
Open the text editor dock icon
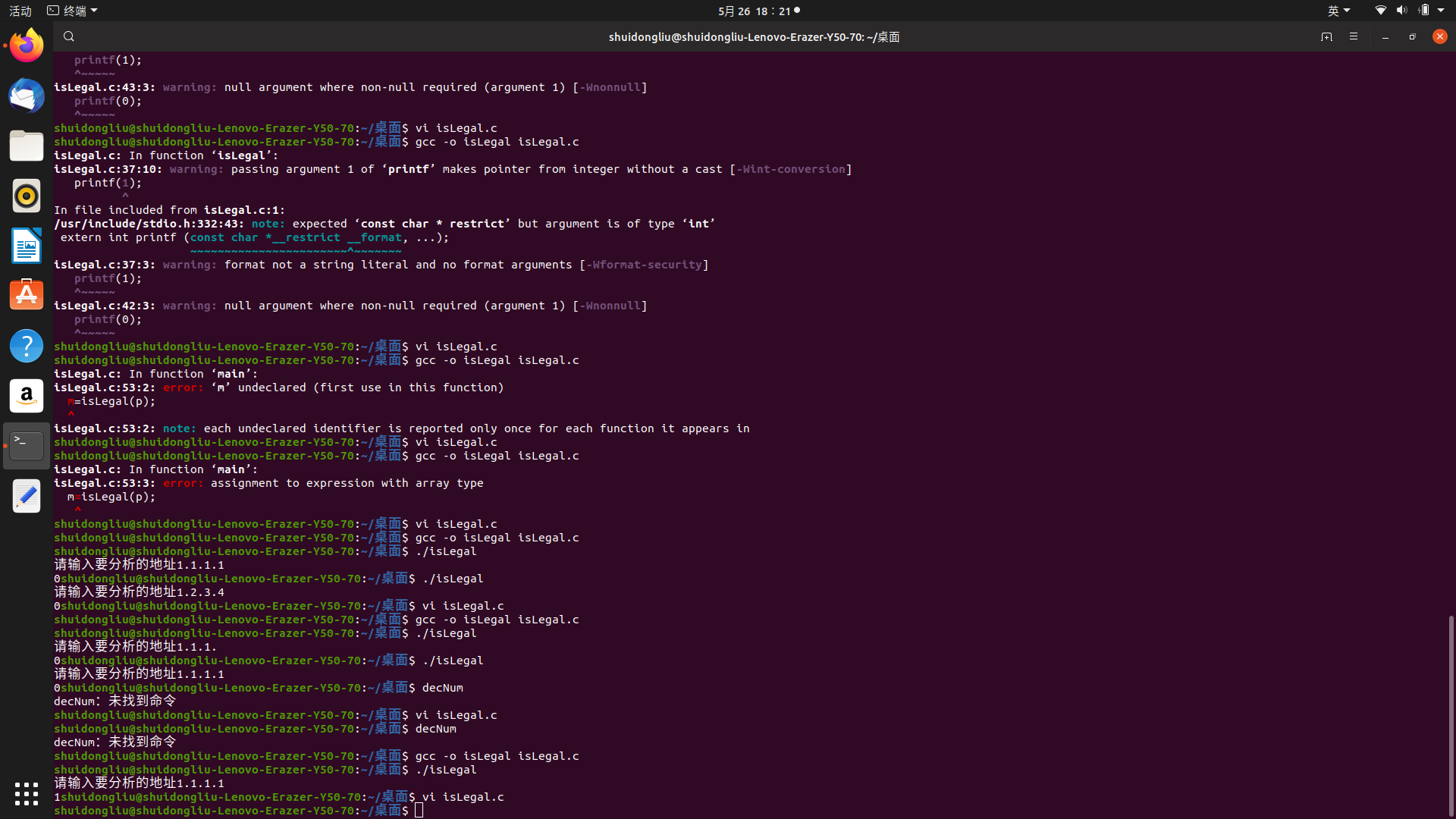pos(27,497)
